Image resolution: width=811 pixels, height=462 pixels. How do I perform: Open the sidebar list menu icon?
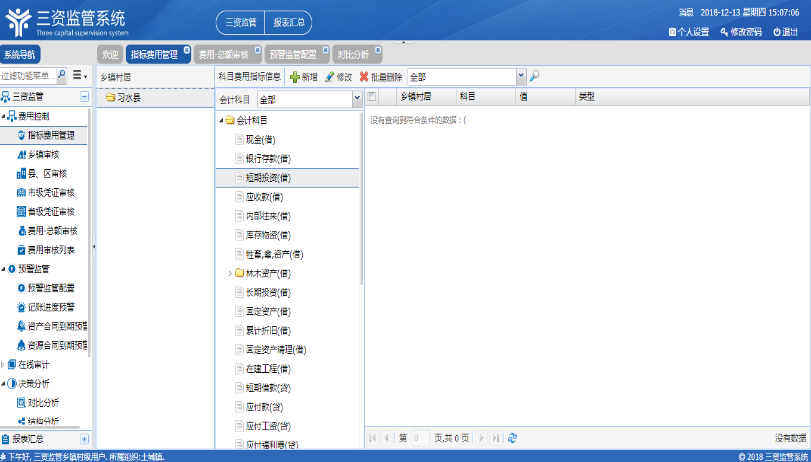click(76, 75)
